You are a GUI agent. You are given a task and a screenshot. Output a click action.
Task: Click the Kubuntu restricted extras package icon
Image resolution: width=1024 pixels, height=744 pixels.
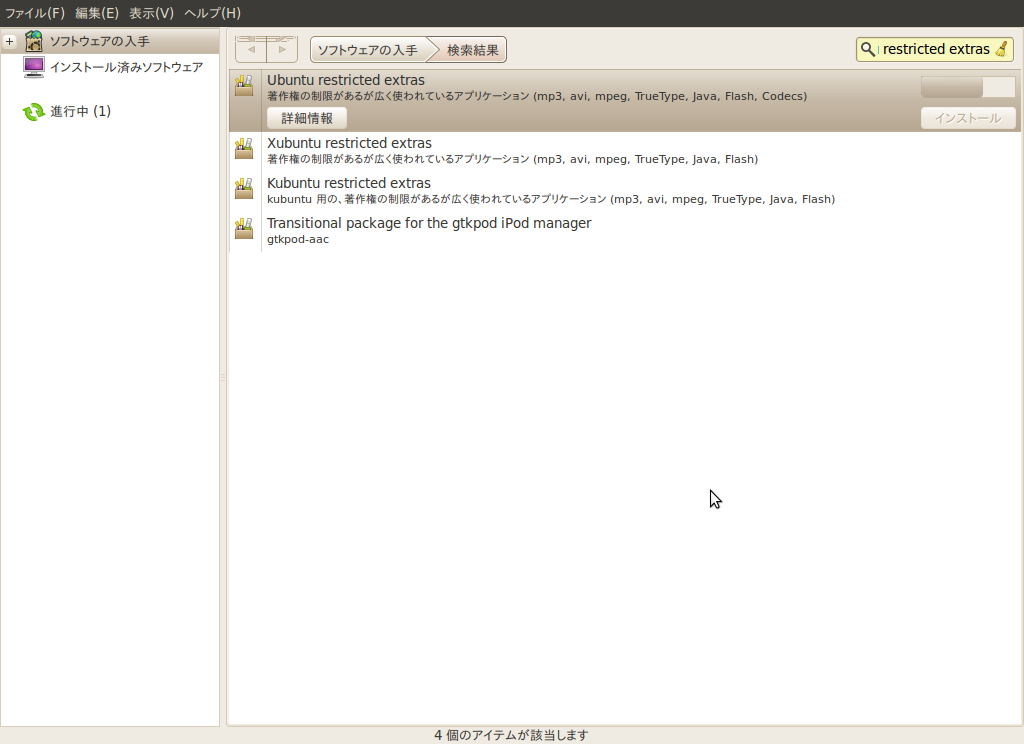pos(244,190)
